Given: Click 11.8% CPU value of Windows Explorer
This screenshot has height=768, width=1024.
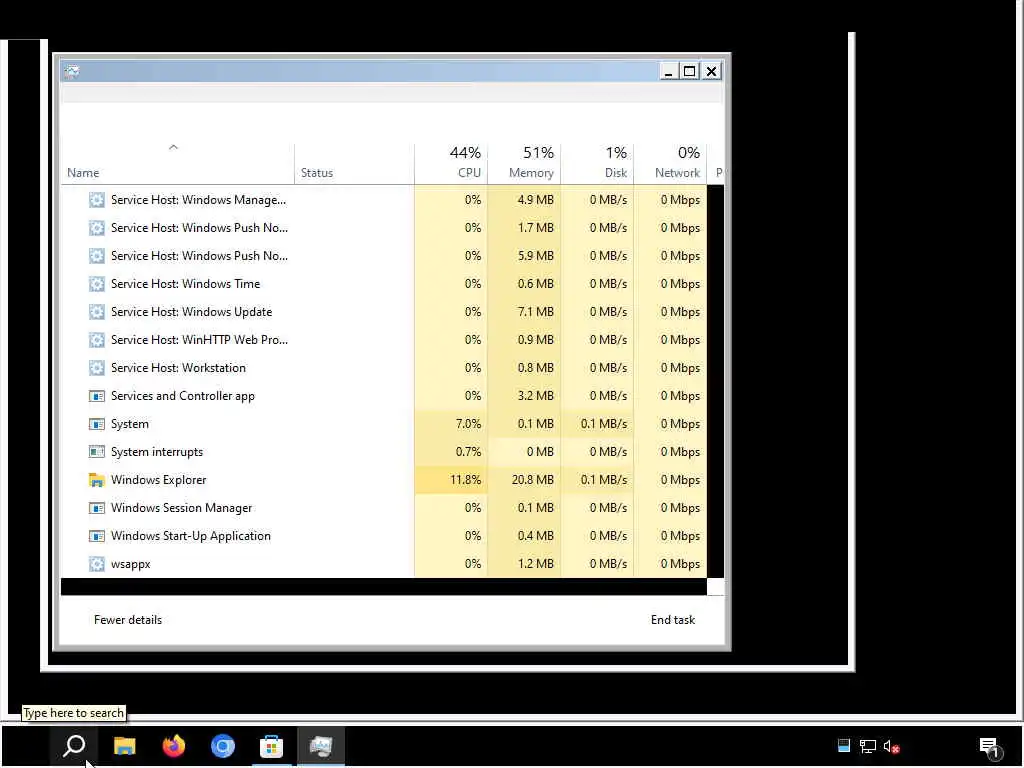Looking at the screenshot, I should click(x=465, y=480).
